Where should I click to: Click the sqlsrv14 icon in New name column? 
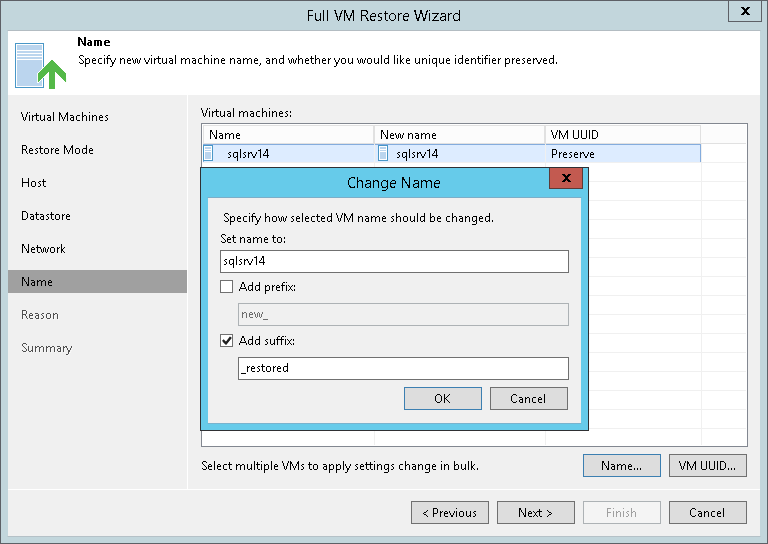coord(383,154)
